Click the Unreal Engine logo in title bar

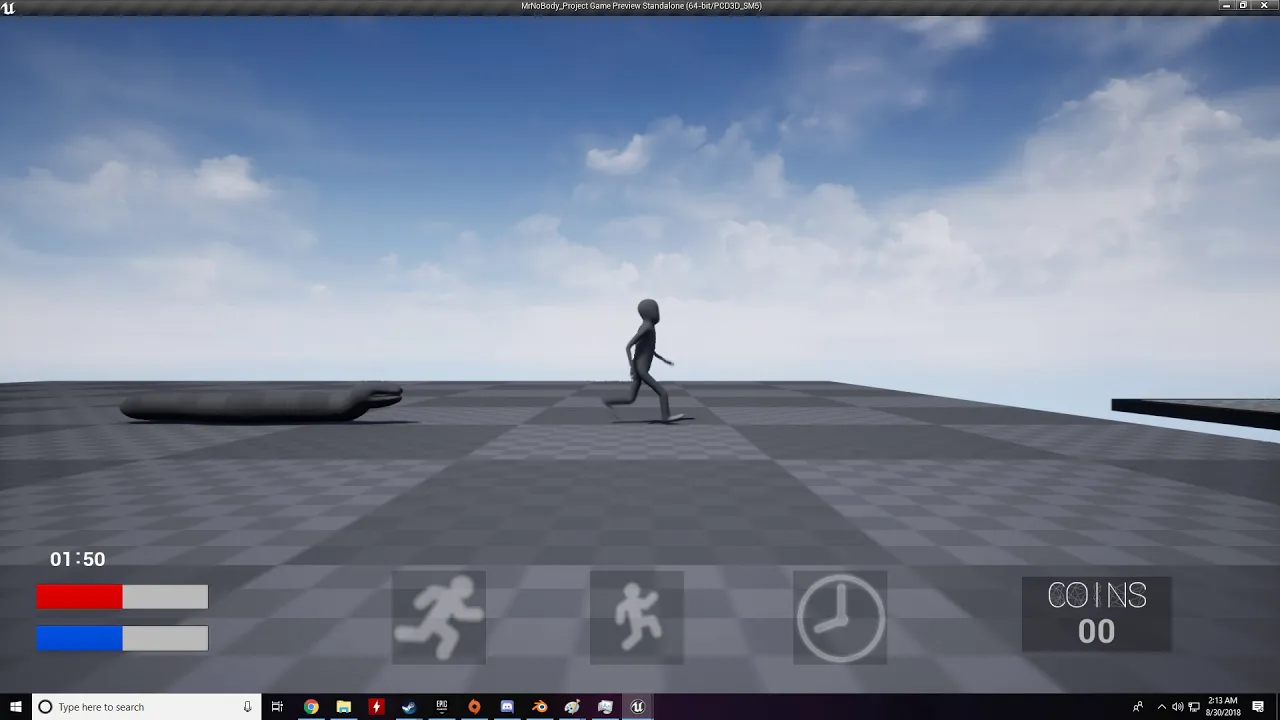[x=8, y=6]
